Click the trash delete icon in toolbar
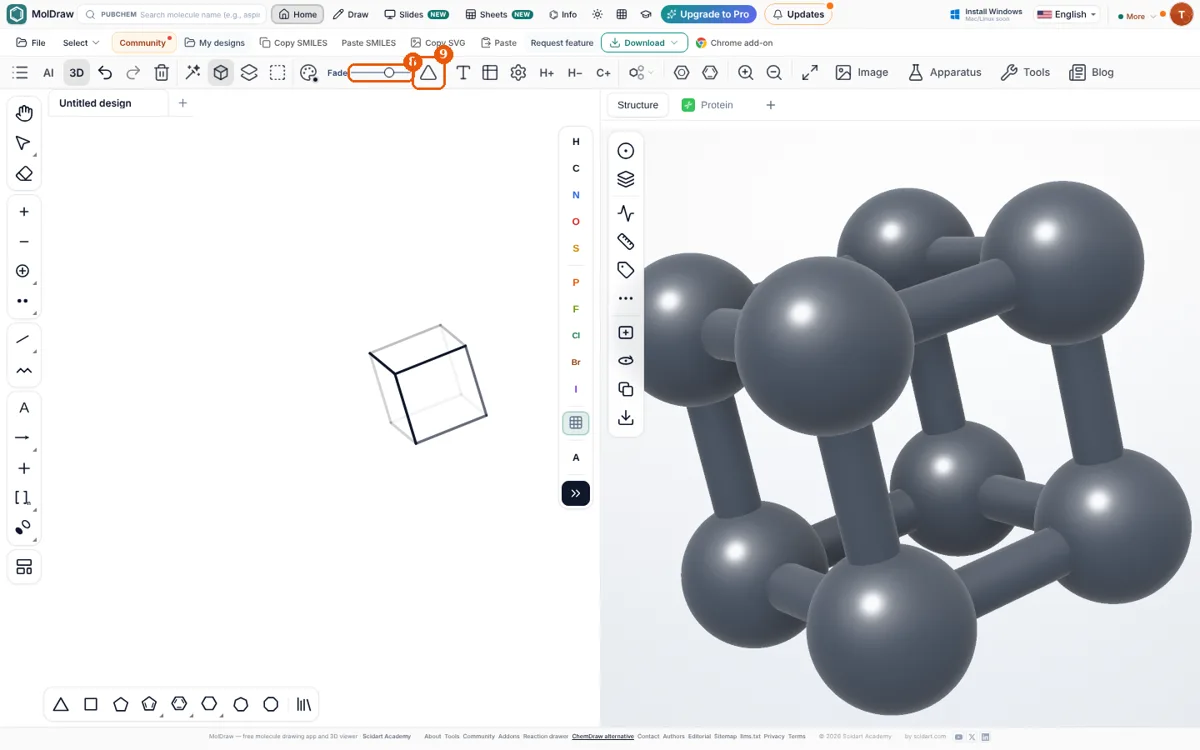 point(162,73)
